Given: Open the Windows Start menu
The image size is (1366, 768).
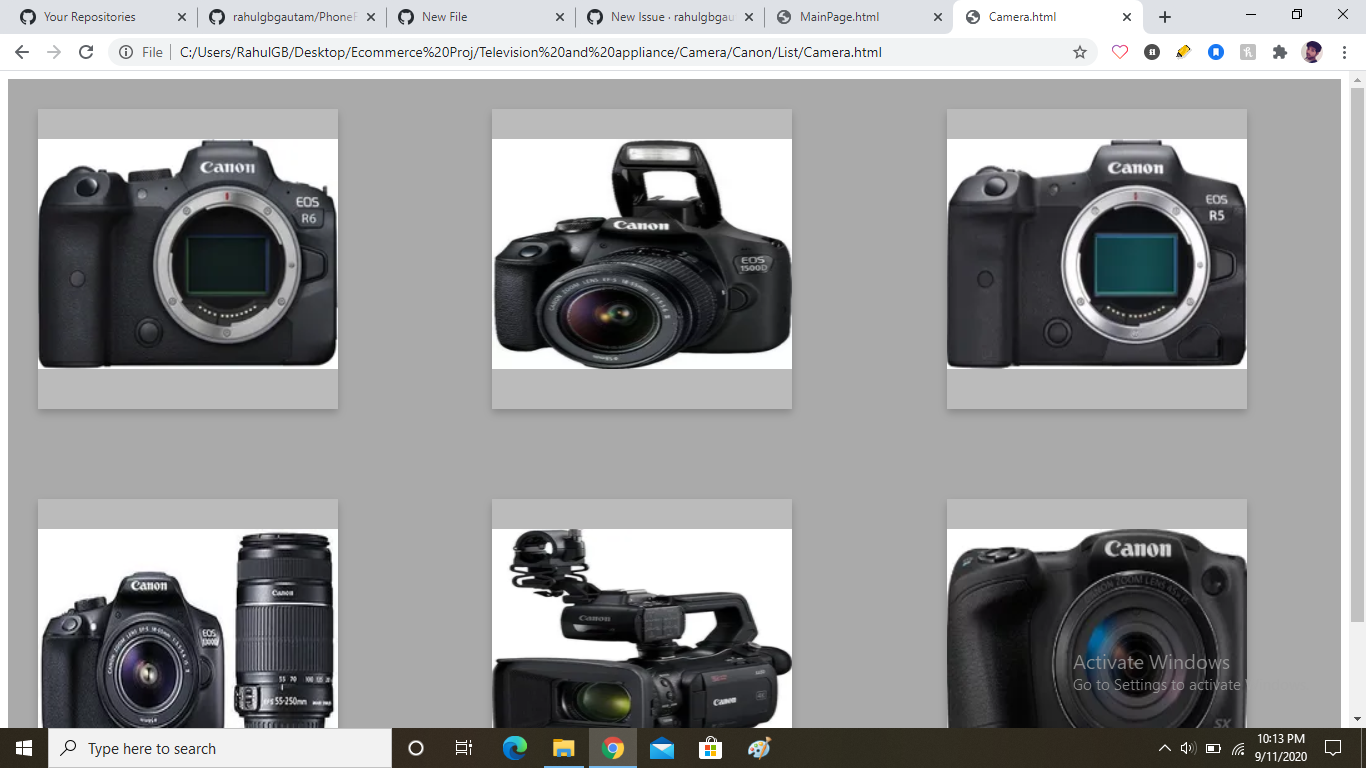Looking at the screenshot, I should tap(24, 748).
